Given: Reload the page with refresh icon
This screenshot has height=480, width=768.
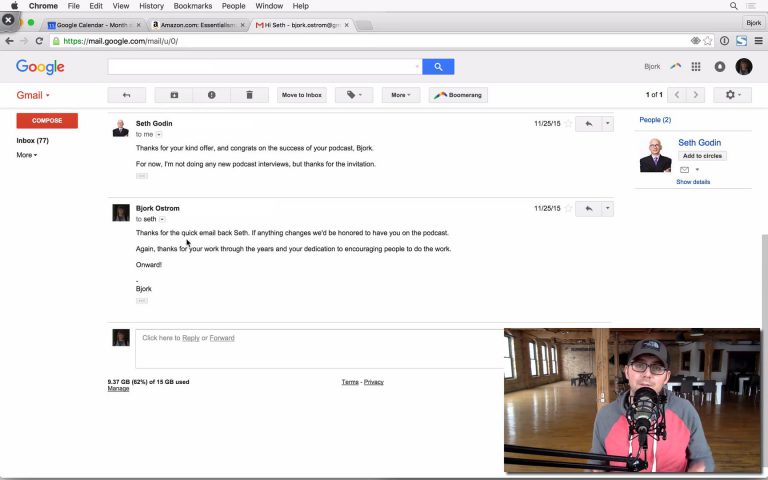Looking at the screenshot, I should 39,41.
